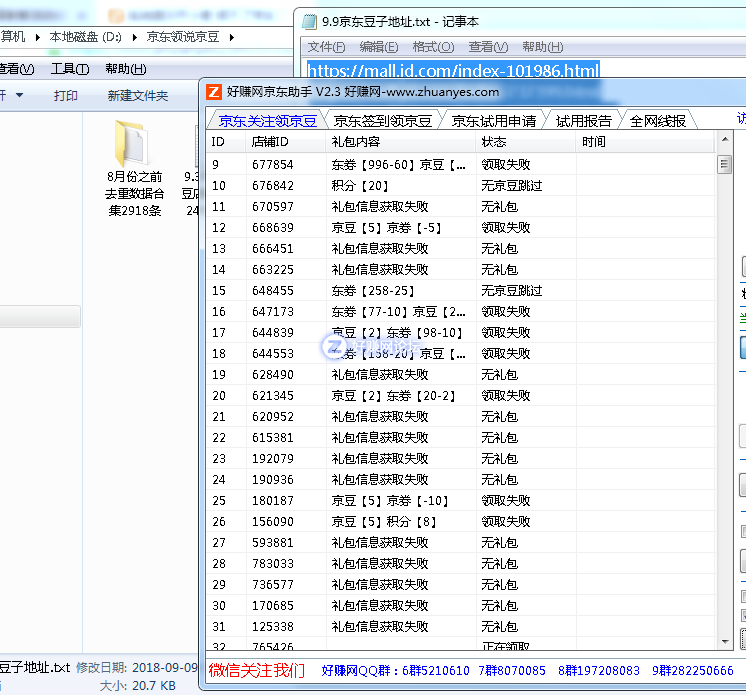The height and width of the screenshot is (695, 746).
Task: Select the row with shop ID 663225
Action: (x=461, y=269)
